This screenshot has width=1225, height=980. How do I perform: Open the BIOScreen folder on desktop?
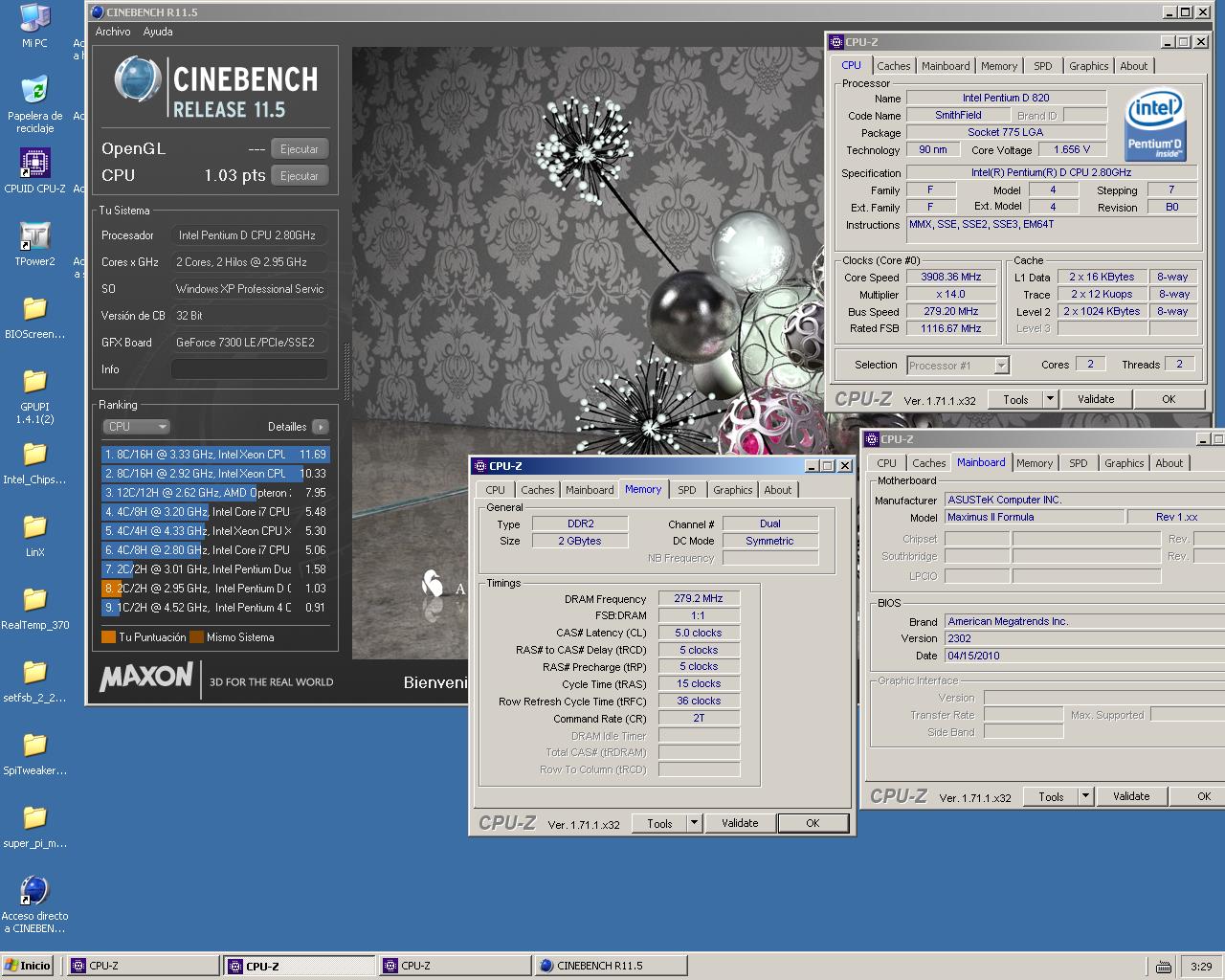(34, 317)
